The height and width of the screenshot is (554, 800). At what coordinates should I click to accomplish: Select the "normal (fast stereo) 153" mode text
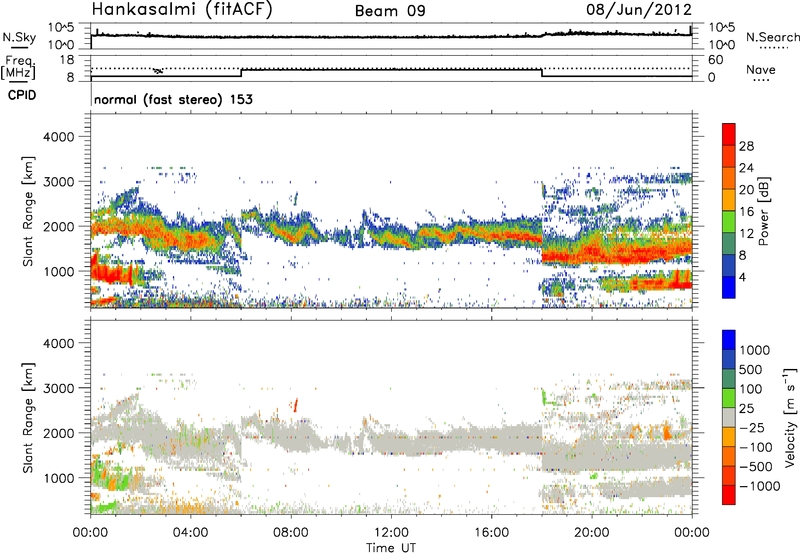coord(173,99)
